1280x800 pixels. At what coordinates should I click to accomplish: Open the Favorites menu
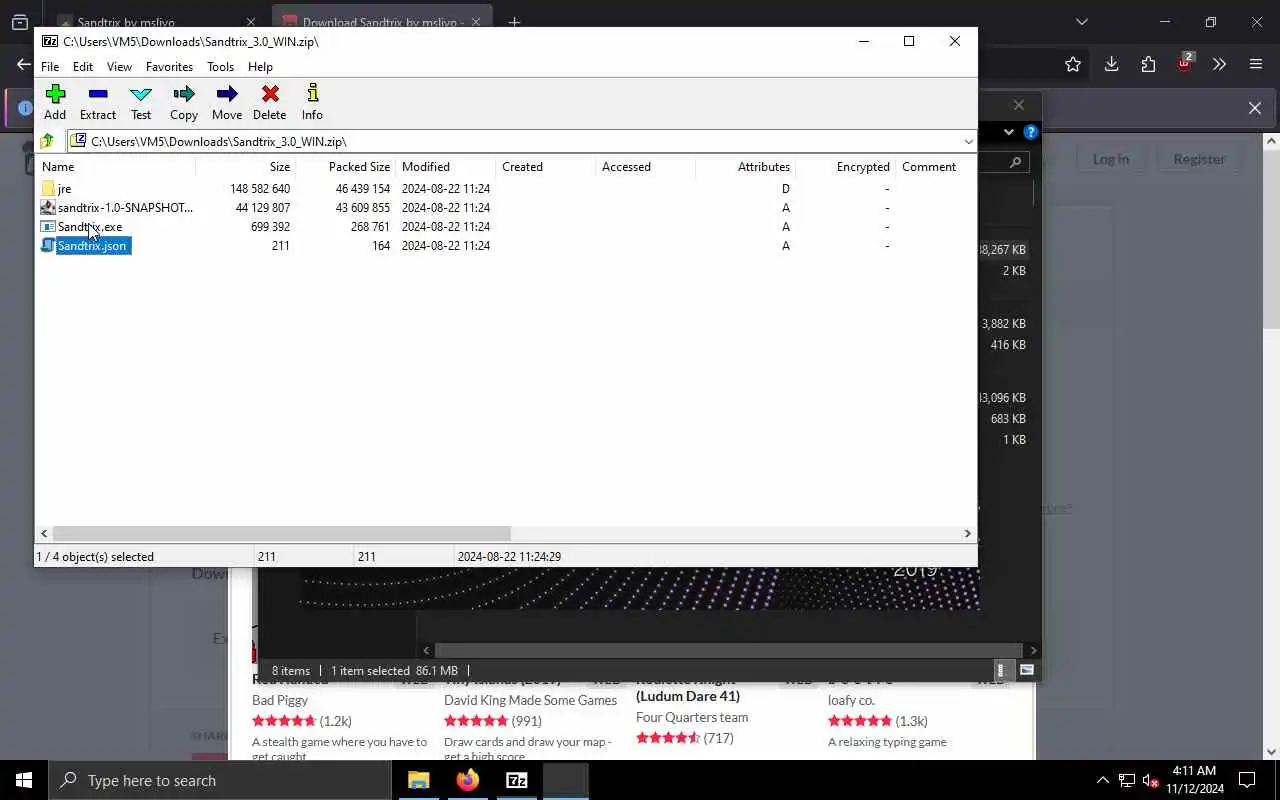point(169,67)
